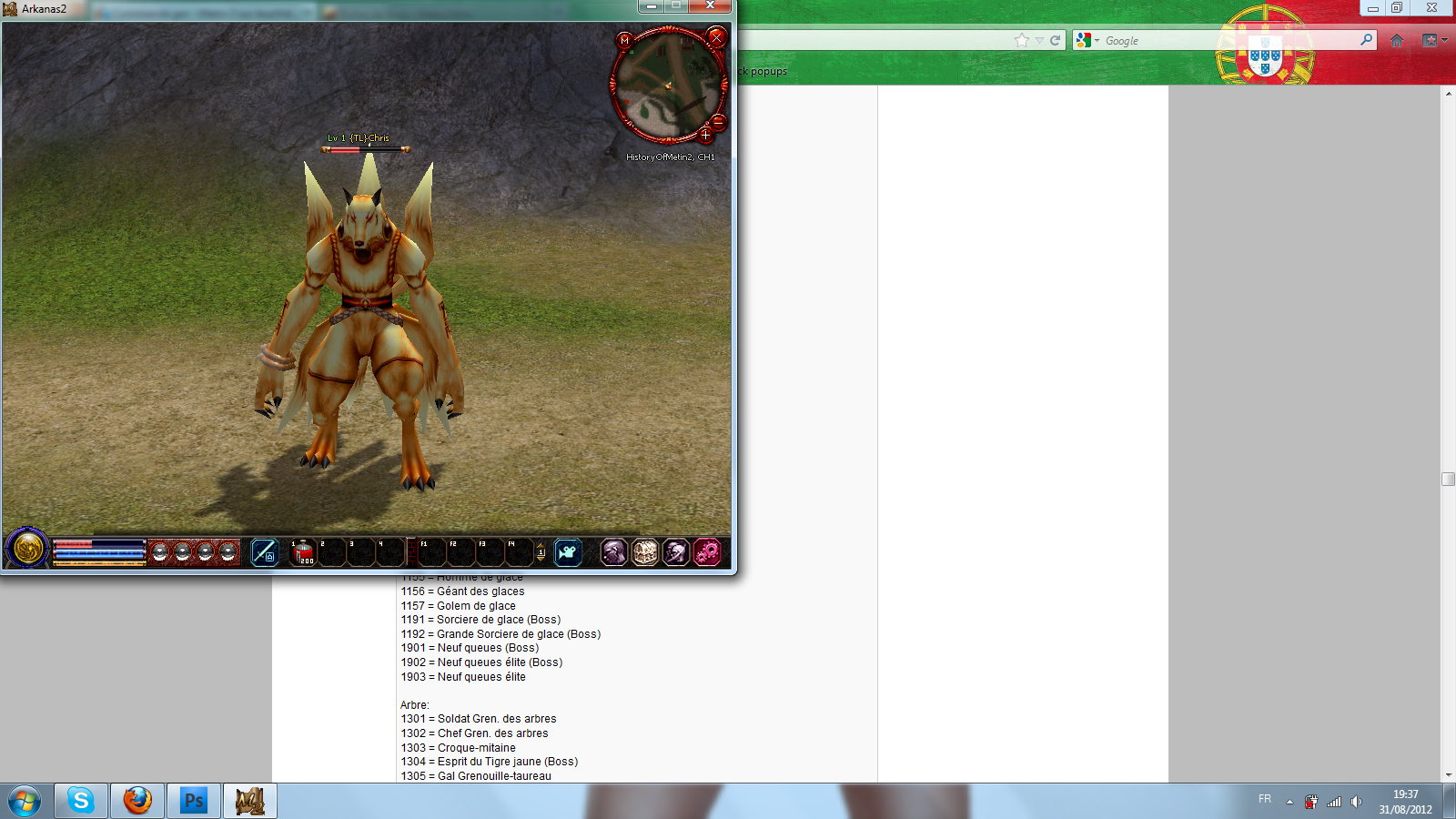Open Skype from the taskbar
This screenshot has height=819, width=1456.
click(81, 801)
